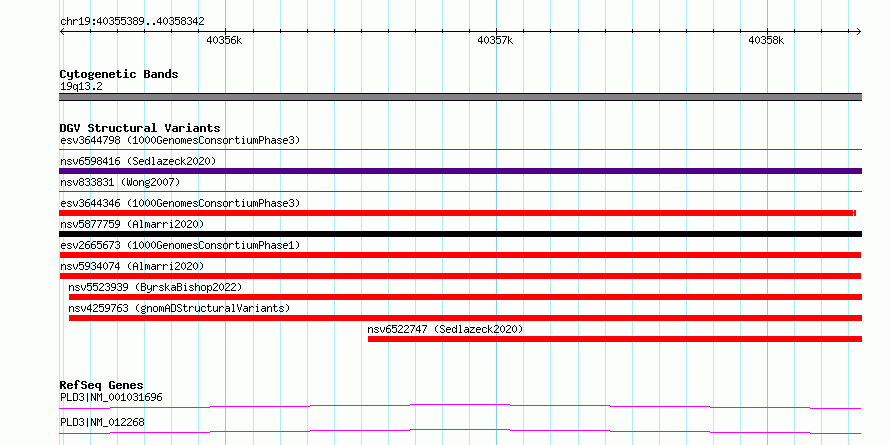Open variant label esv2665673
Screen dimensions: 890x445
pyautogui.click(x=180, y=245)
